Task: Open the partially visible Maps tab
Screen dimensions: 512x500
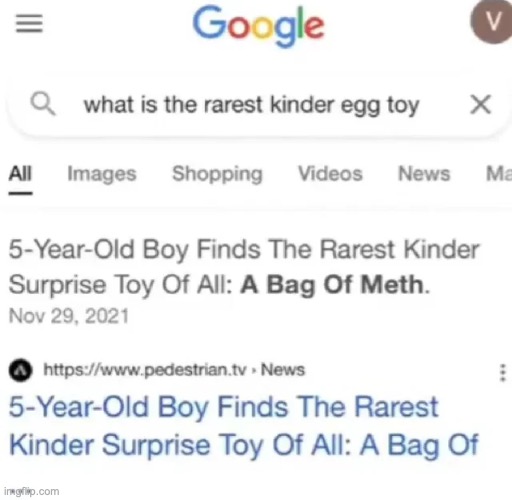Action: tap(499, 174)
